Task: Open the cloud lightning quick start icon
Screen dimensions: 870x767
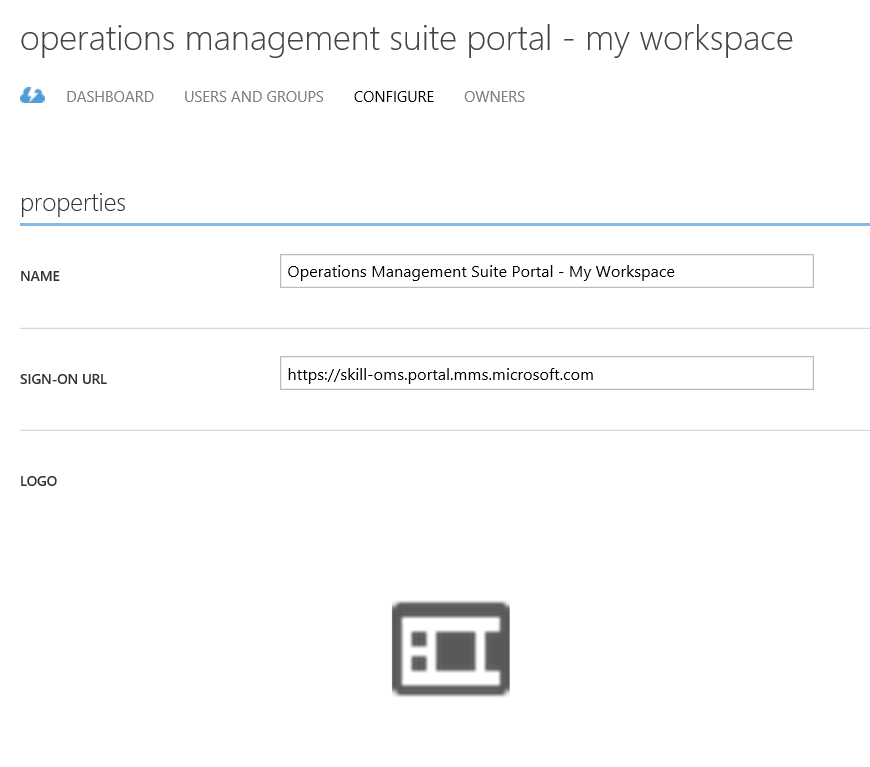Action: (x=32, y=96)
